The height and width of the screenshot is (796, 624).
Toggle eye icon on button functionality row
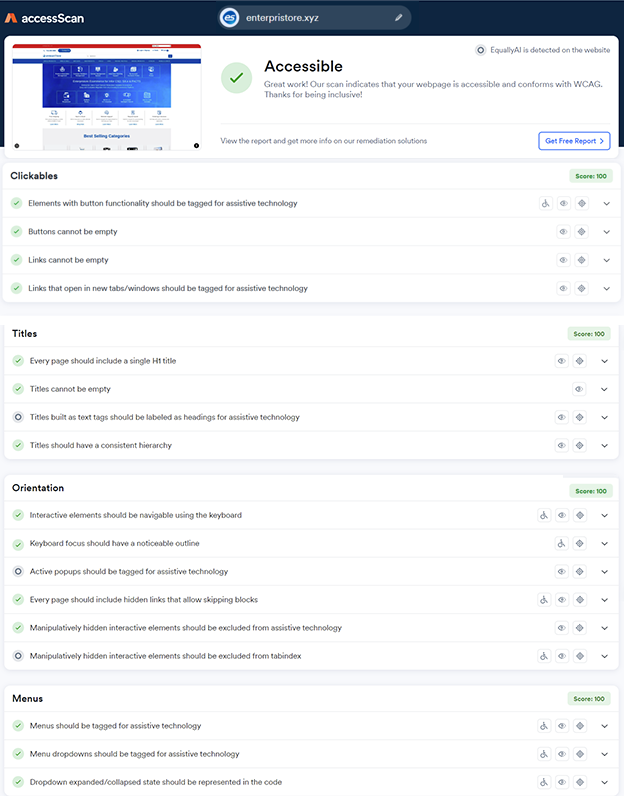[564, 204]
